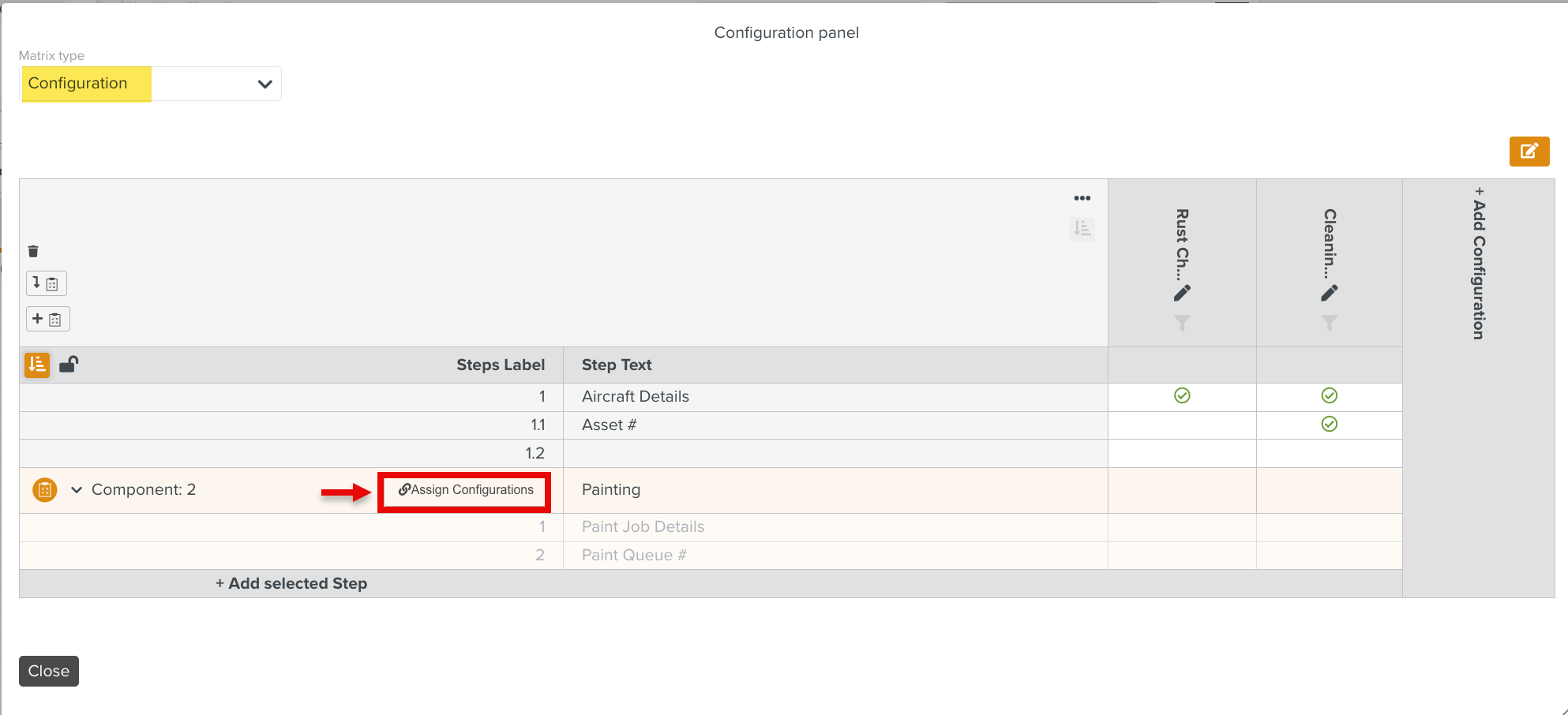Click the orange edit button top right
1568x715 pixels.
click(x=1529, y=151)
